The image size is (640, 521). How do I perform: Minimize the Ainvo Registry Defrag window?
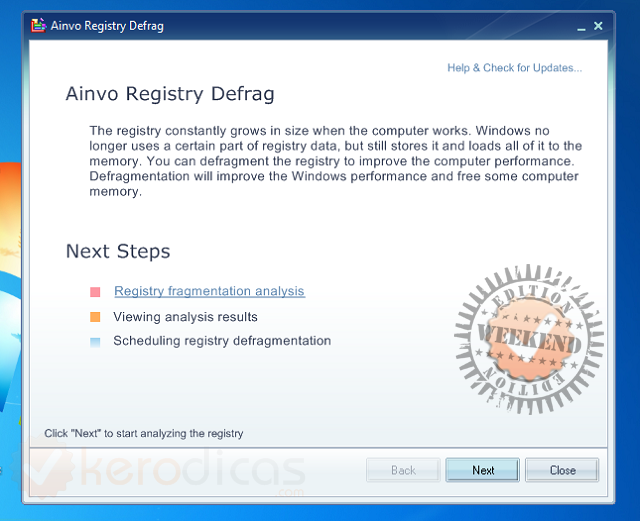tap(581, 27)
